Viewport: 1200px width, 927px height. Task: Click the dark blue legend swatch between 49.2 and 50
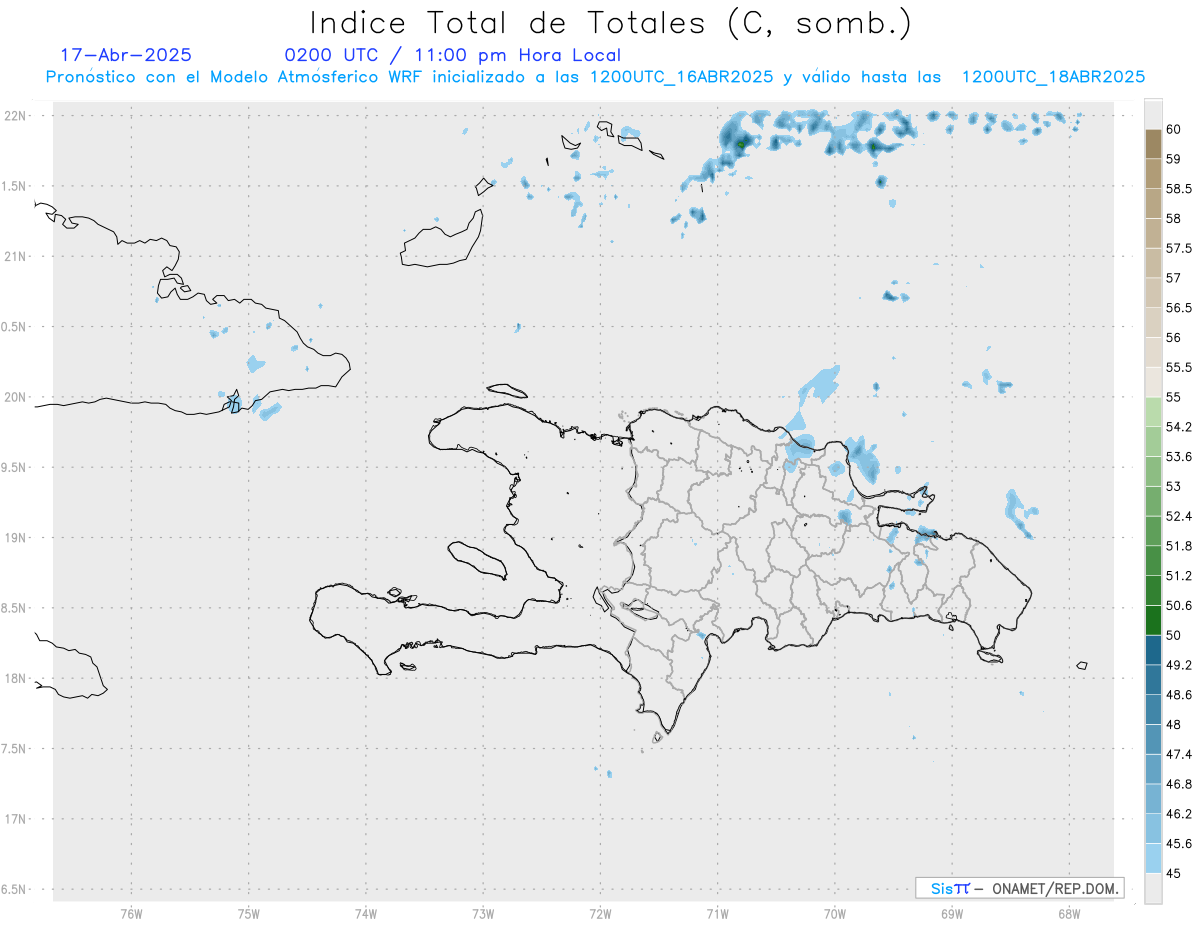[x=1153, y=650]
